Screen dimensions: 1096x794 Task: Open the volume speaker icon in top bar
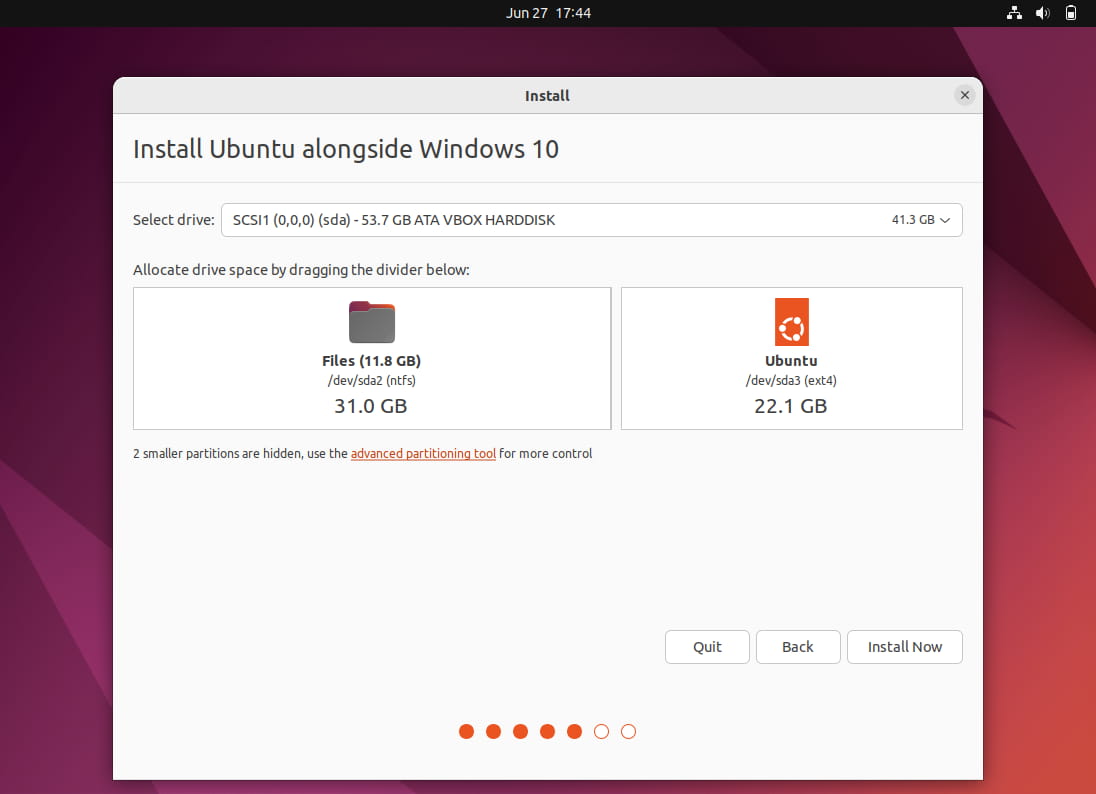1043,13
